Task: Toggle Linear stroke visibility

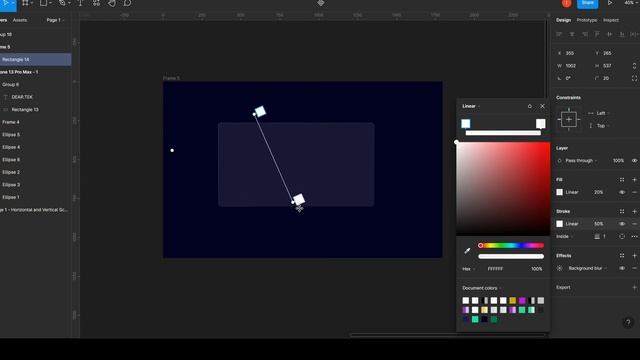Action: [x=622, y=224]
